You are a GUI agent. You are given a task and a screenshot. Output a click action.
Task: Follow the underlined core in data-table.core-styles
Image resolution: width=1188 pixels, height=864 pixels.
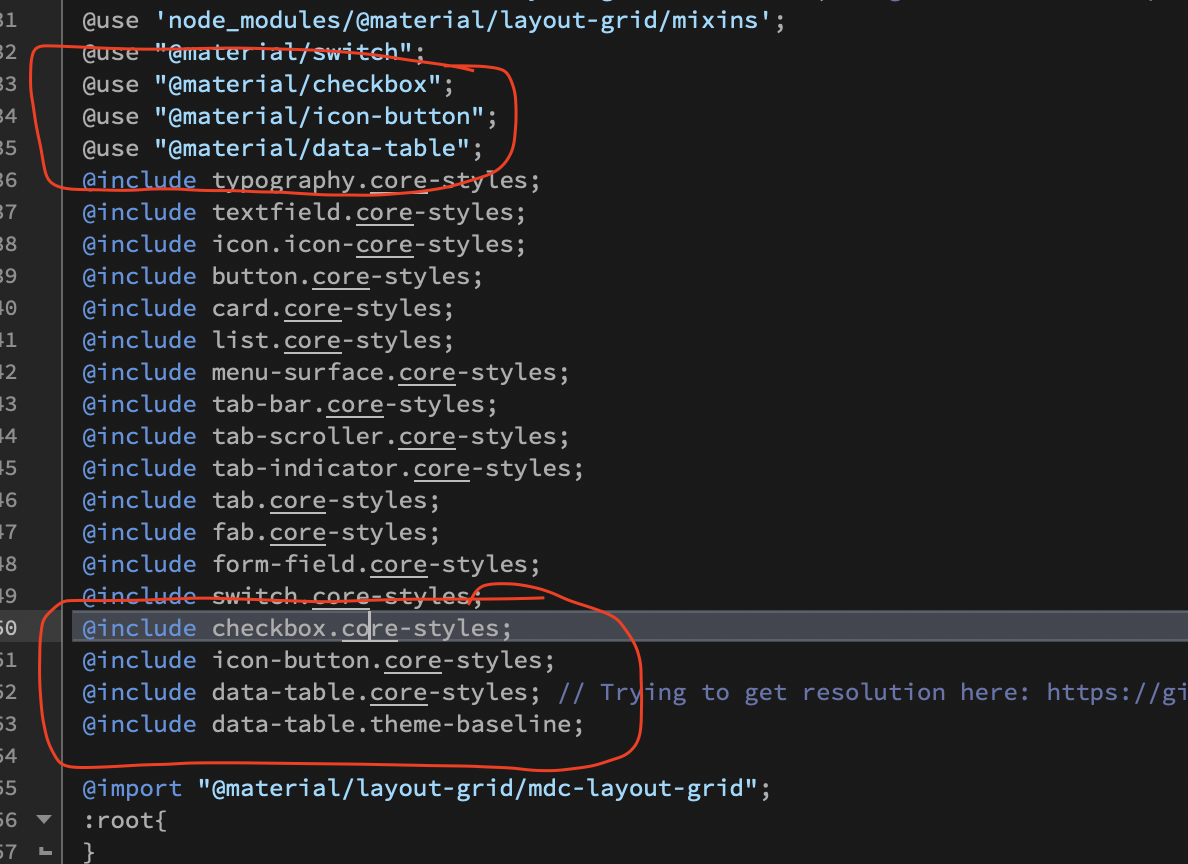tap(398, 691)
